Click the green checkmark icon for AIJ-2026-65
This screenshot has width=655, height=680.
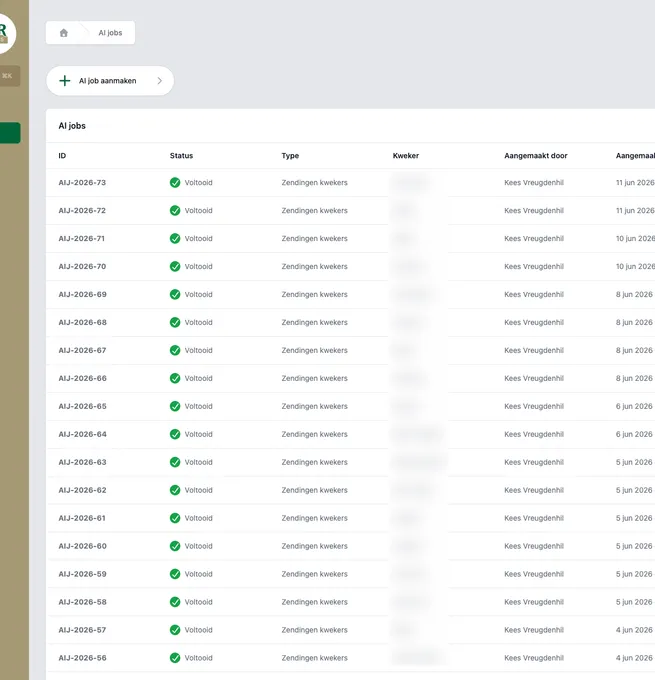coord(175,406)
